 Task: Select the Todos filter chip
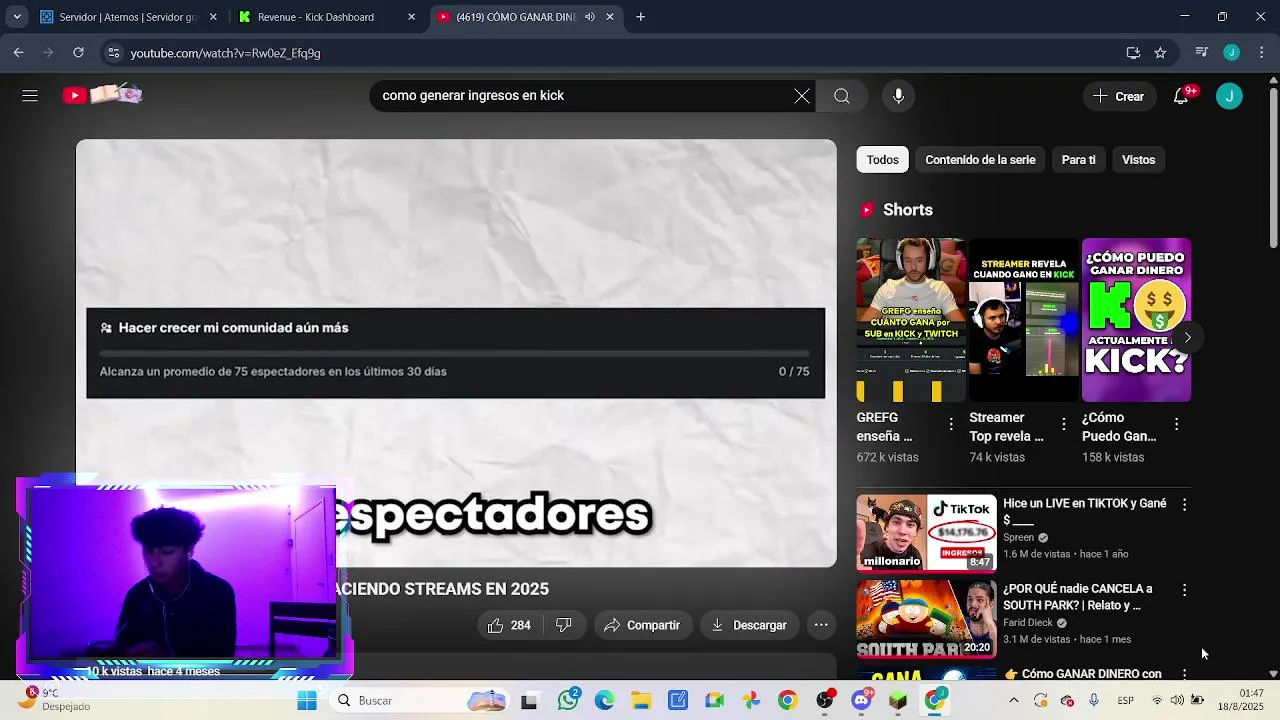882,160
